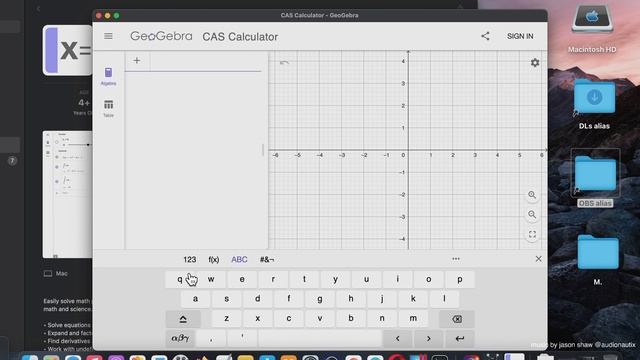Tap the comma key
The height and width of the screenshot is (360, 640).
(211, 338)
